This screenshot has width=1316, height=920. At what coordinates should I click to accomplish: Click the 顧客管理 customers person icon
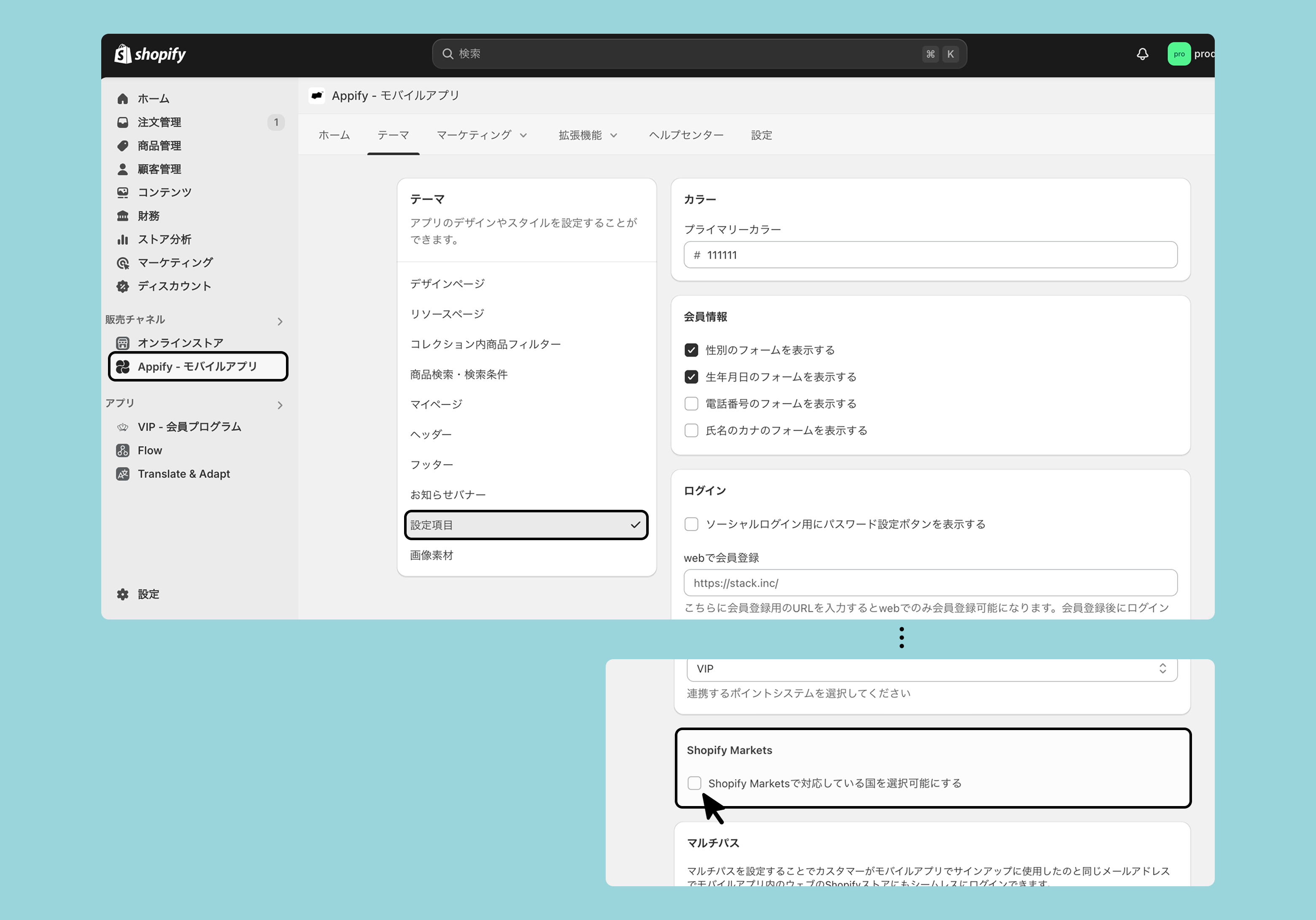click(x=123, y=169)
